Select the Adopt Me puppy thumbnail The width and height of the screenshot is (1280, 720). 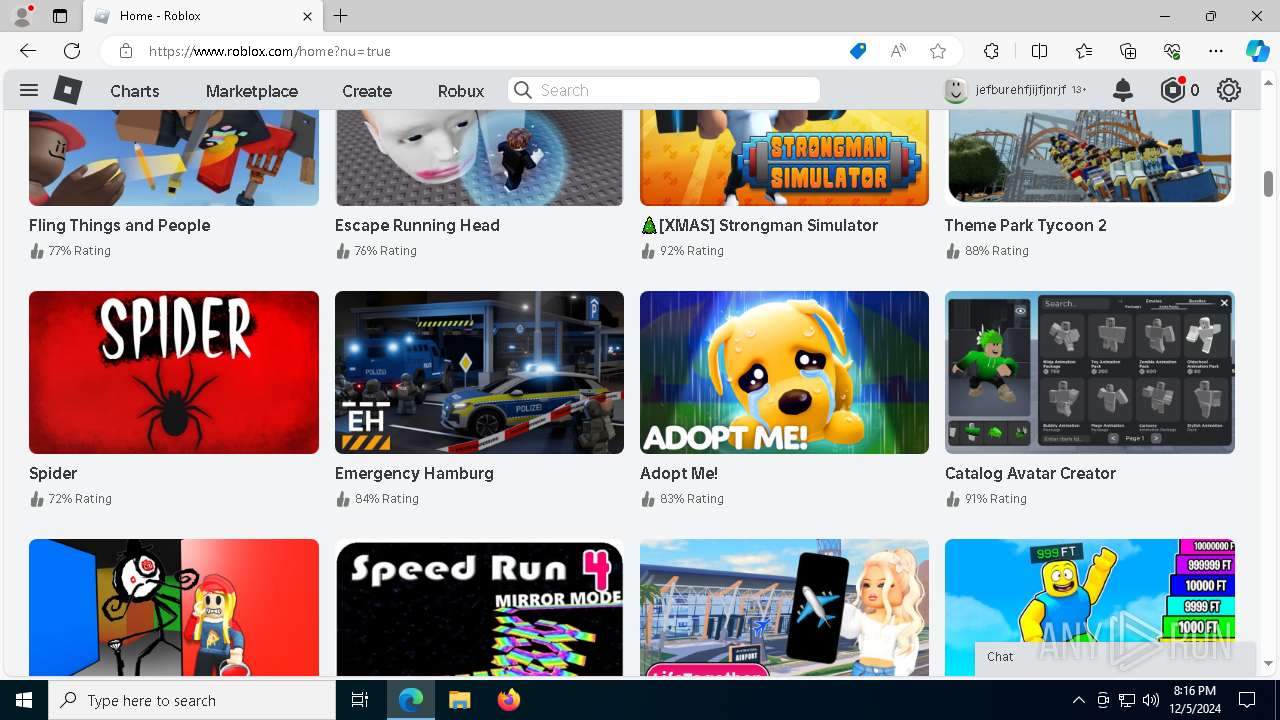(784, 372)
